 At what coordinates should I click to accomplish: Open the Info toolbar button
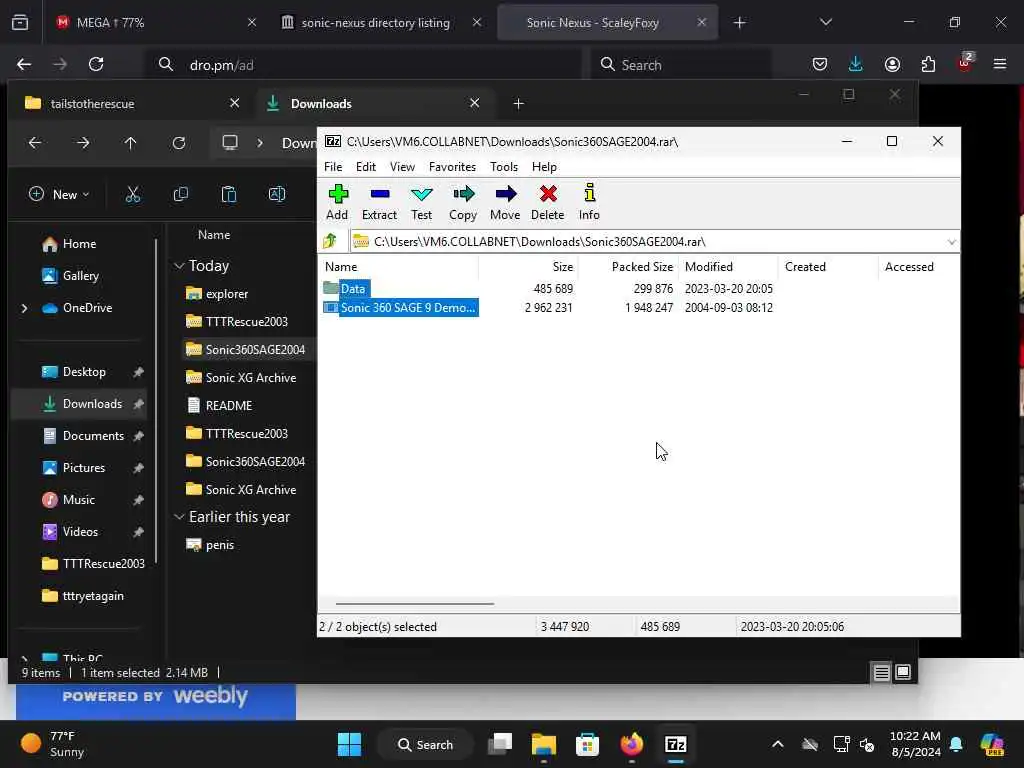(589, 202)
